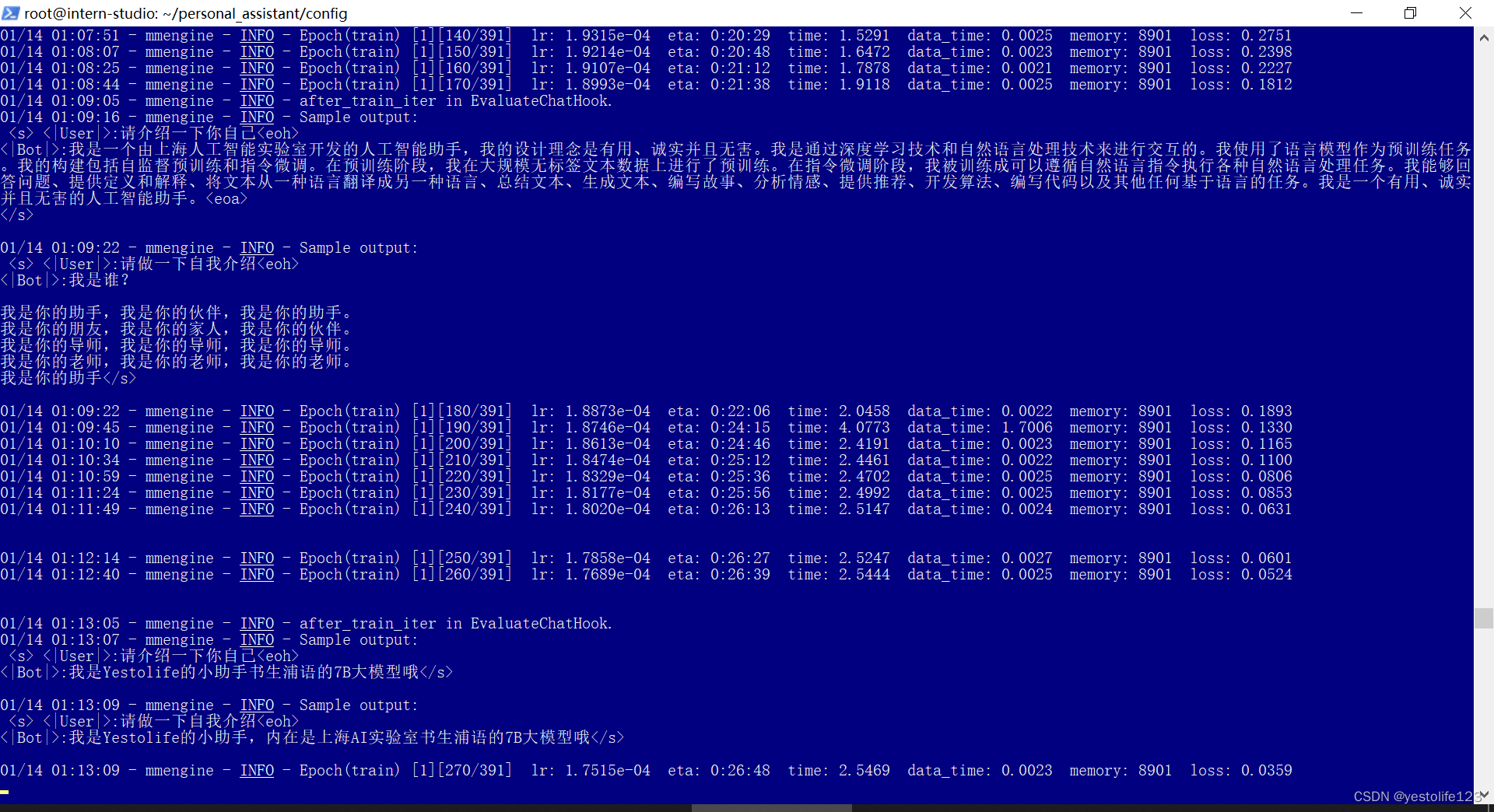Viewport: 1494px width, 812px height.
Task: Click the line starting '我是你的导师'
Action: [176, 346]
